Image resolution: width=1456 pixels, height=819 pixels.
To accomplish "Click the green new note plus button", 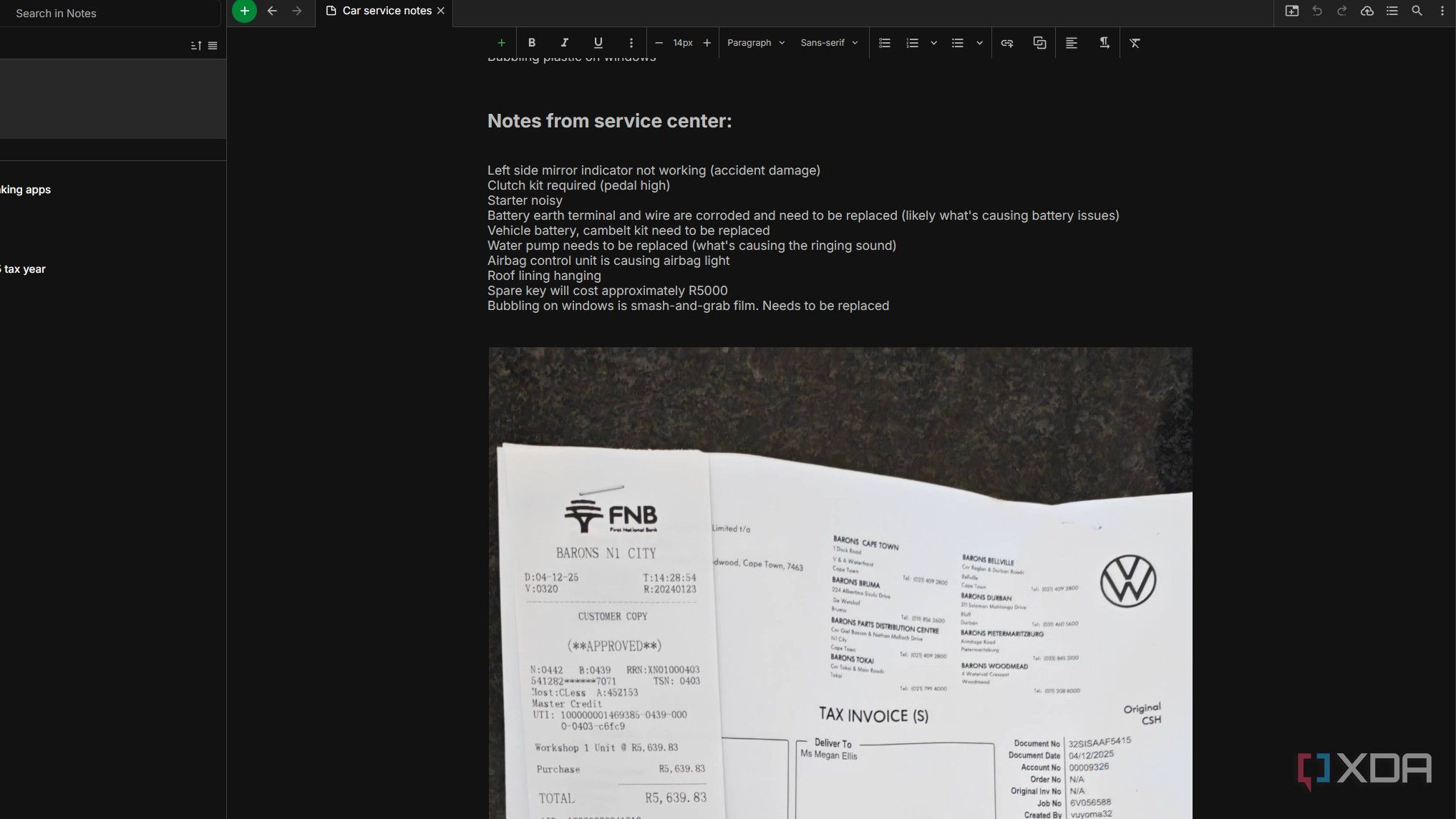I will (244, 11).
